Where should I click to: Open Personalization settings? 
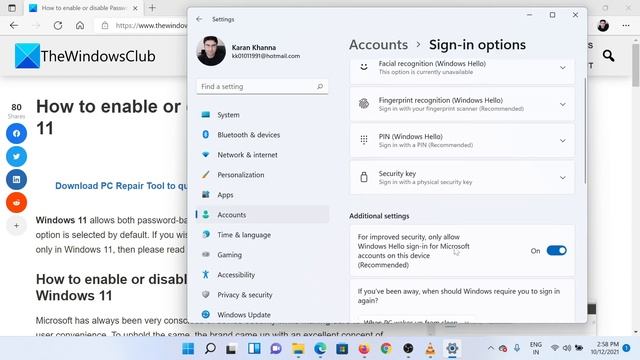point(262,175)
